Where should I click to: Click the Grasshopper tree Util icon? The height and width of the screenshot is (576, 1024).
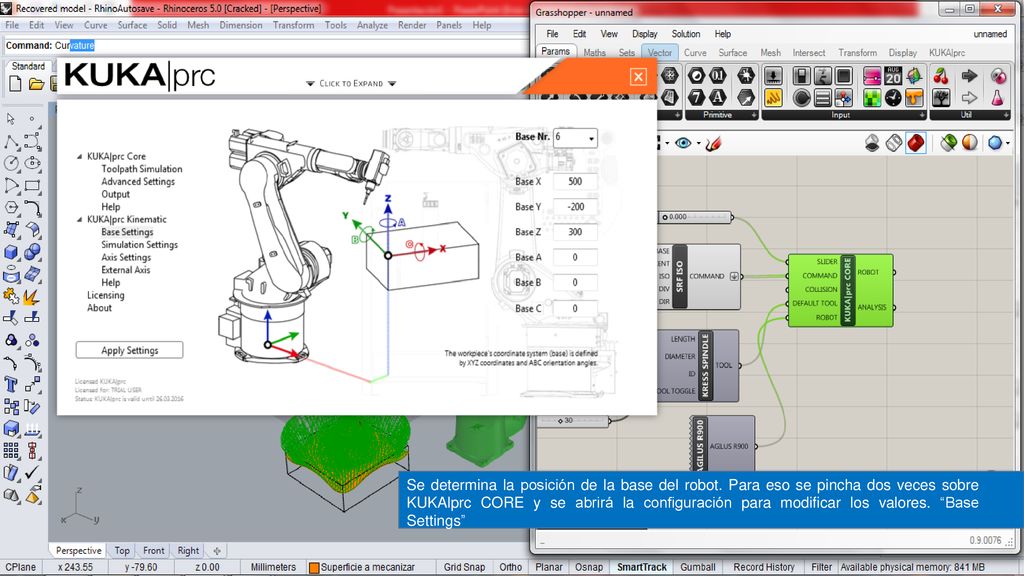[941, 98]
